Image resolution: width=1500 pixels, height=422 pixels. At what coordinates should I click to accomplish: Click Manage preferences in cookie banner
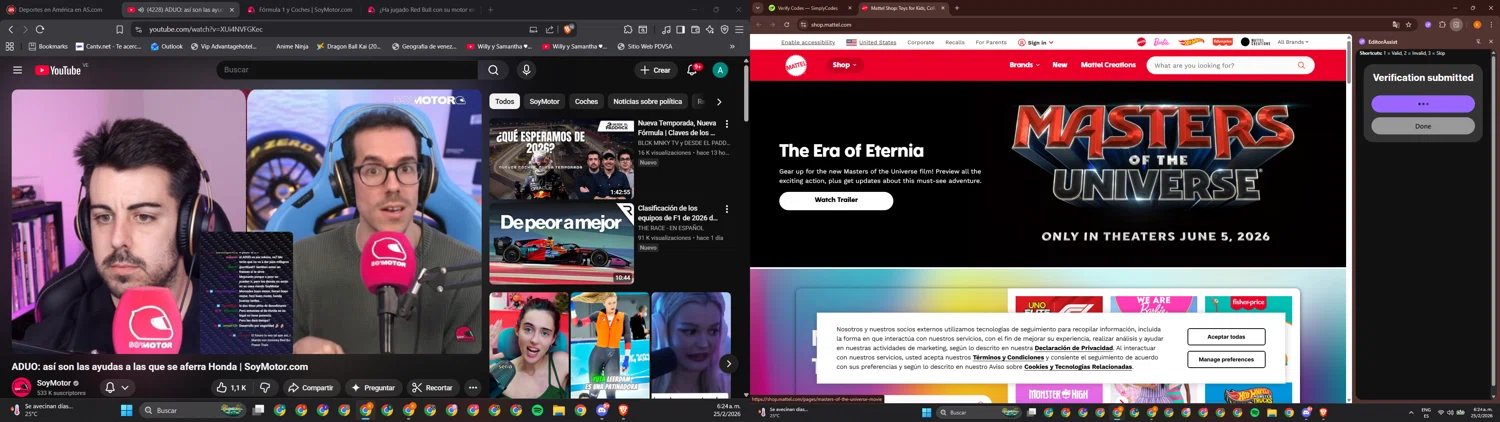point(1226,359)
